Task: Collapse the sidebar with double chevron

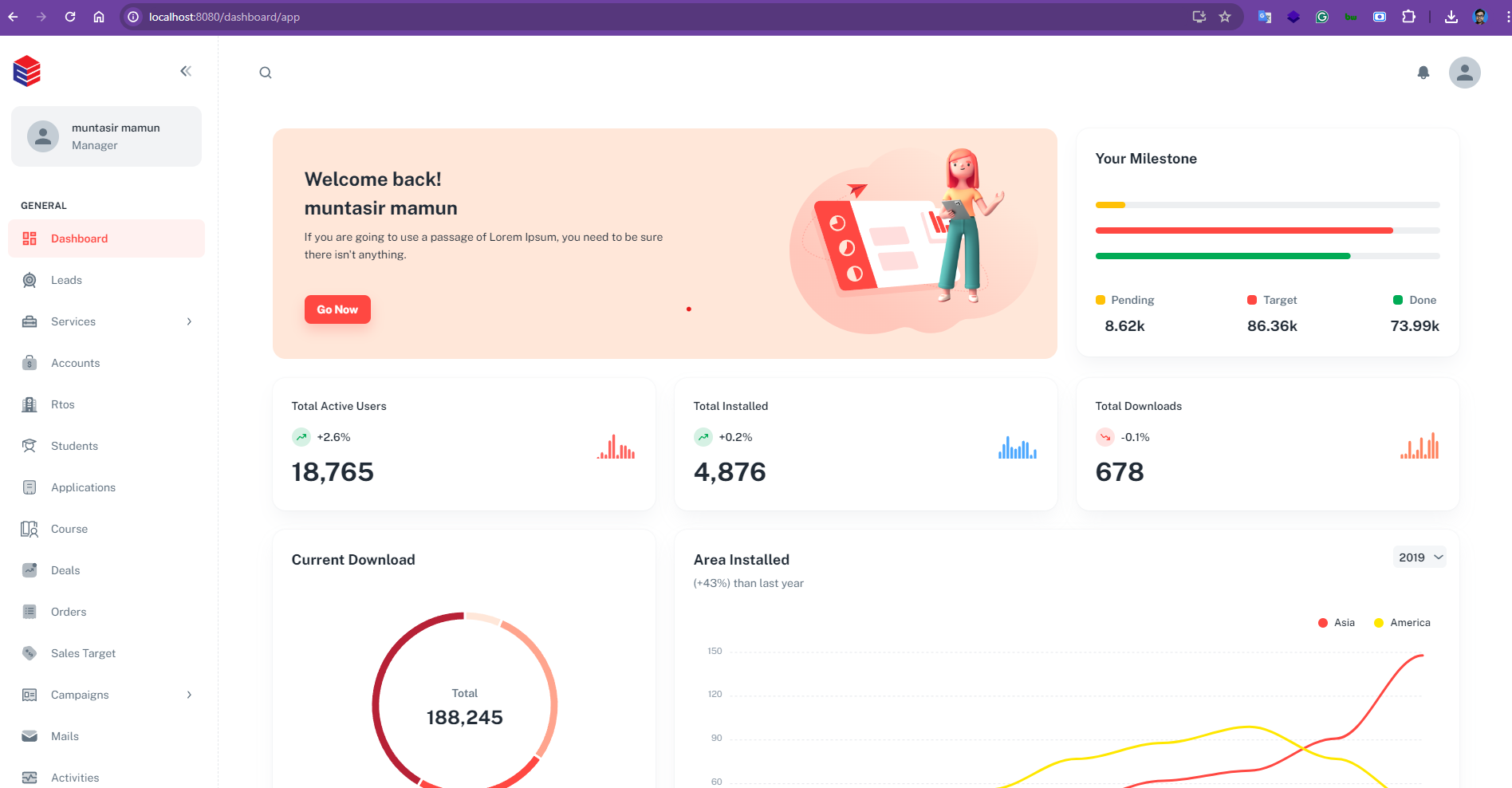Action: tap(186, 71)
